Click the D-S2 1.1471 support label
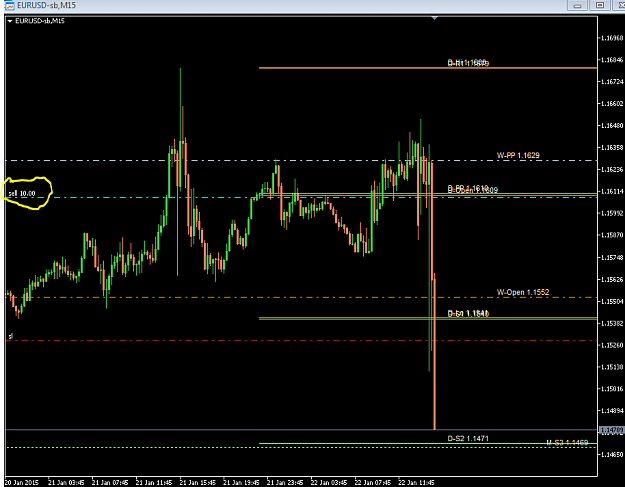The height and width of the screenshot is (487, 625). pyautogui.click(x=468, y=438)
